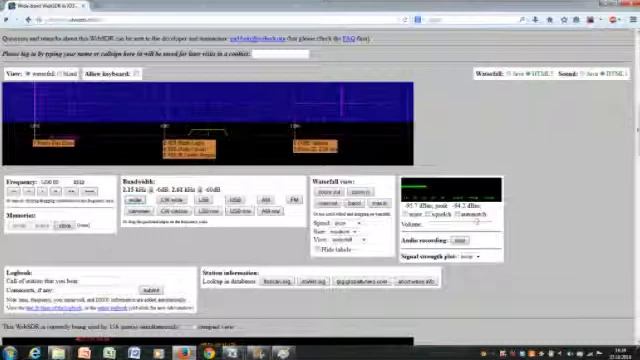Select CW-narrow mode
The width and height of the screenshot is (640, 360).
pyautogui.click(x=174, y=211)
